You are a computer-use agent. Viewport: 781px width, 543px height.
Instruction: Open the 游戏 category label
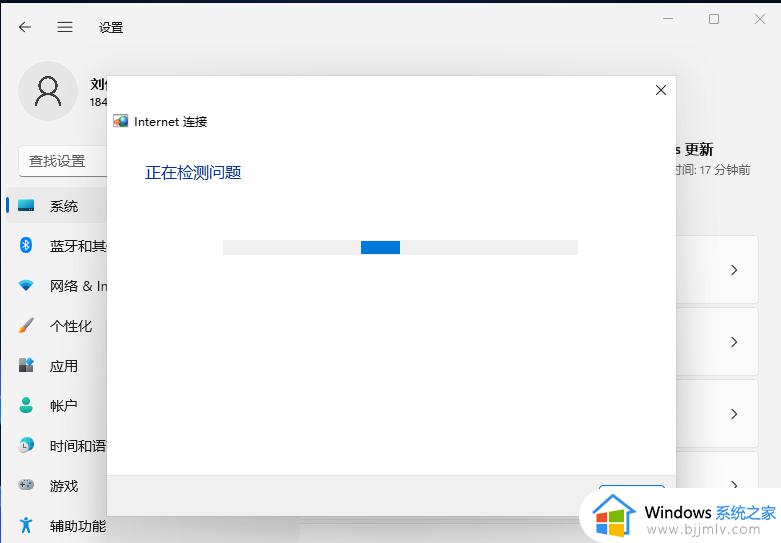[x=64, y=486]
